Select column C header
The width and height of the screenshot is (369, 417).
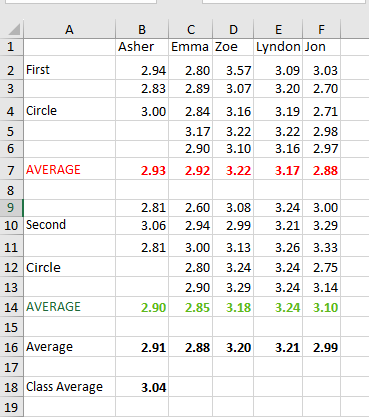pyautogui.click(x=191, y=30)
